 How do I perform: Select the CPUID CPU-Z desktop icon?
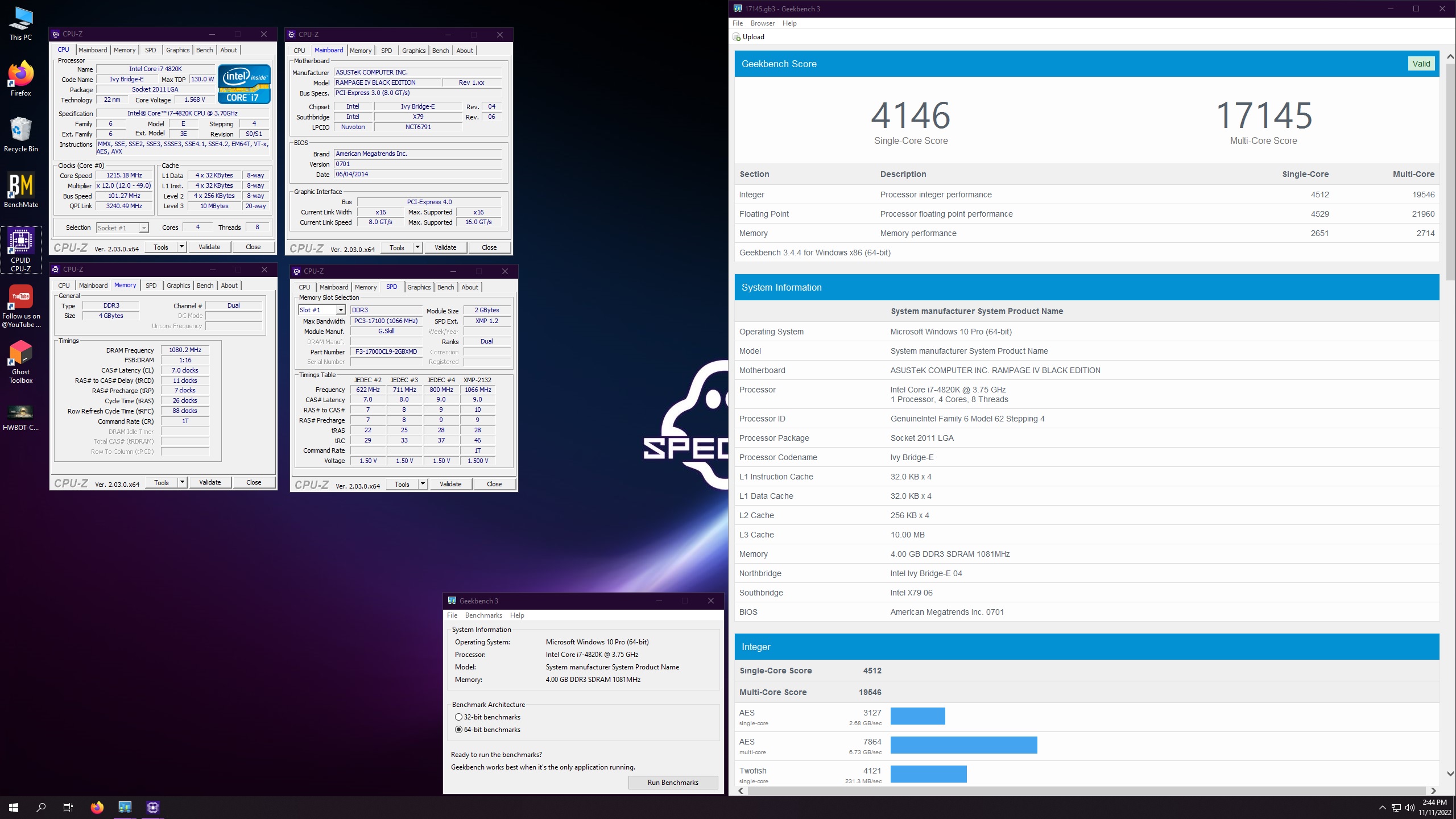tap(20, 250)
